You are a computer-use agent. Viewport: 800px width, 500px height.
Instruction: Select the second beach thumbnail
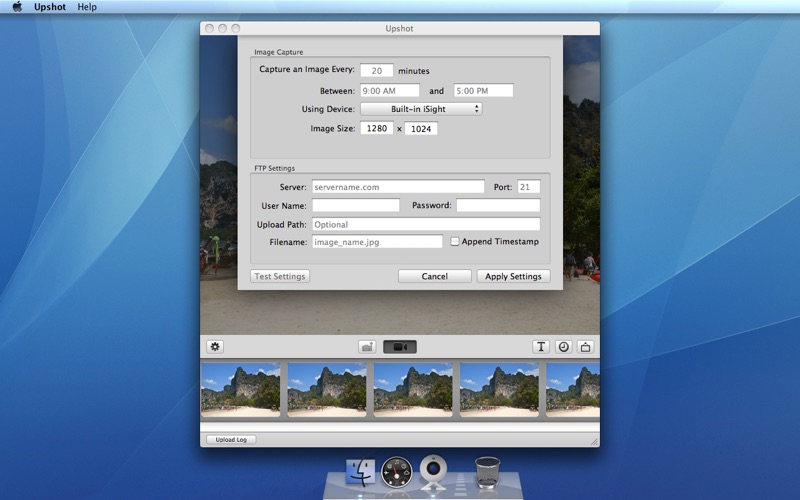327,390
